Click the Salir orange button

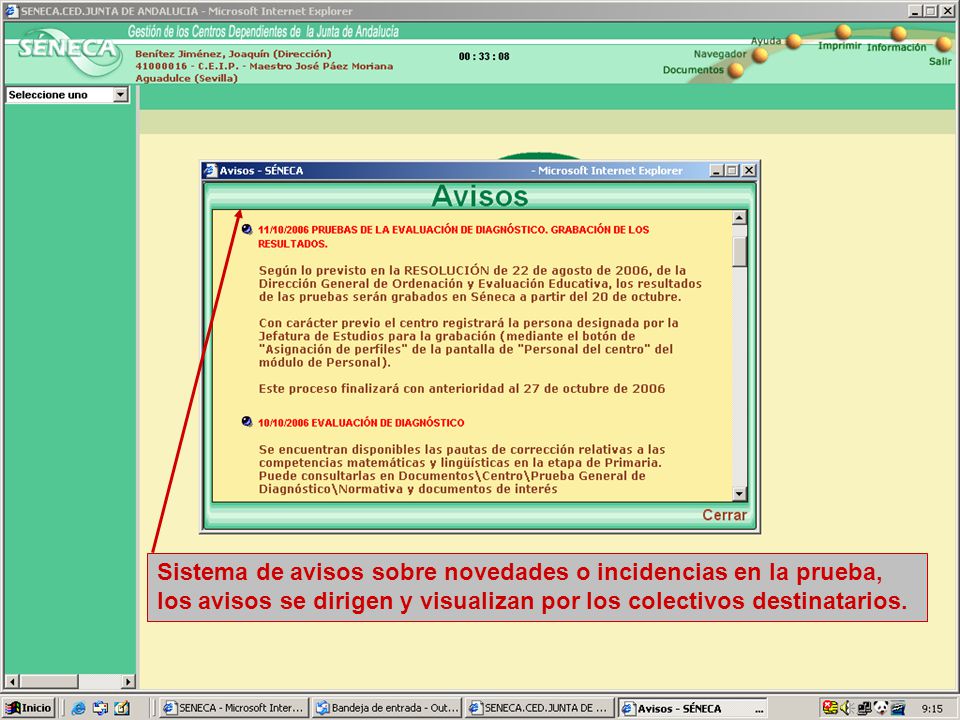943,43
